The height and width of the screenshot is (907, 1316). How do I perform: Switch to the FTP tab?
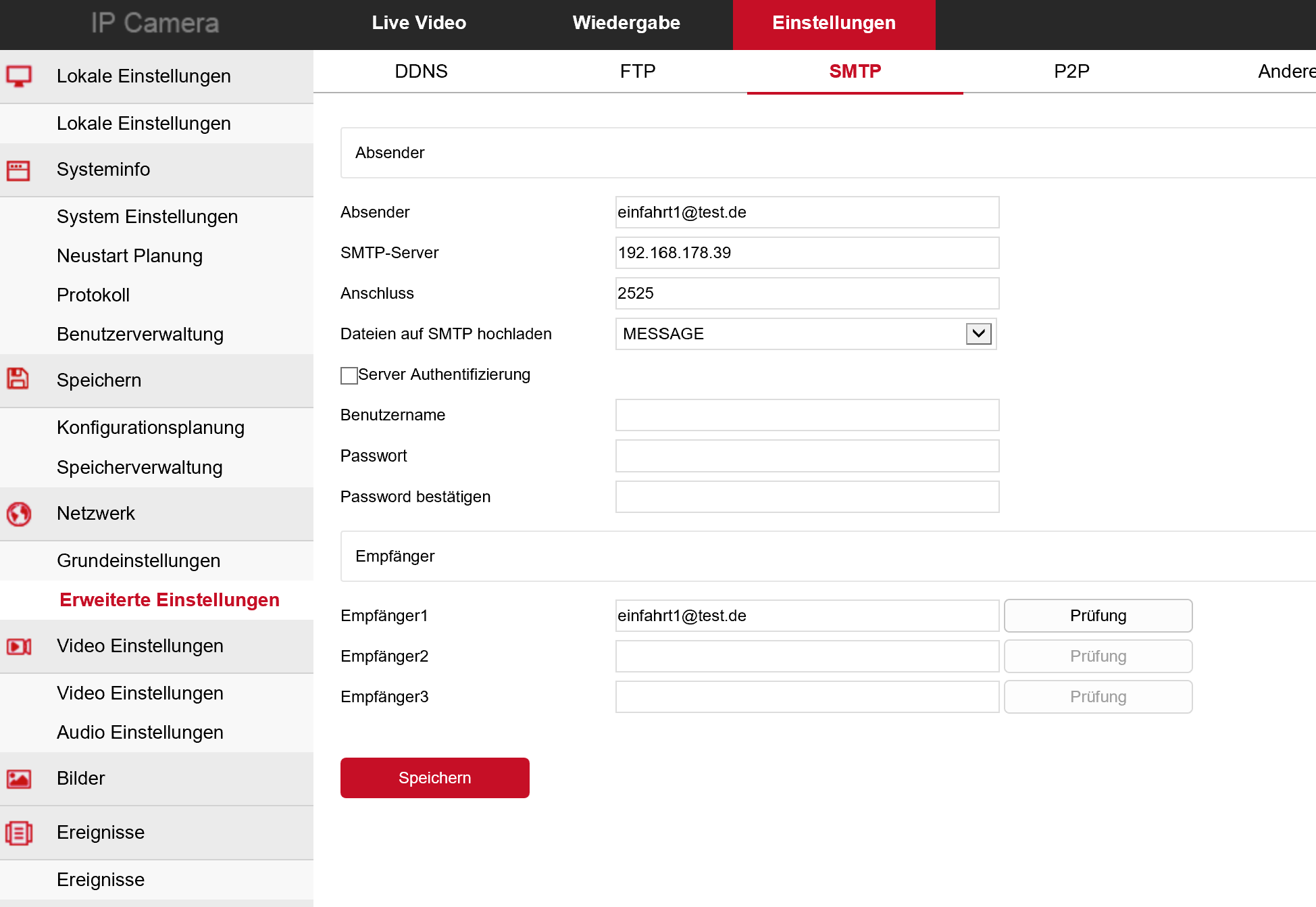[638, 71]
